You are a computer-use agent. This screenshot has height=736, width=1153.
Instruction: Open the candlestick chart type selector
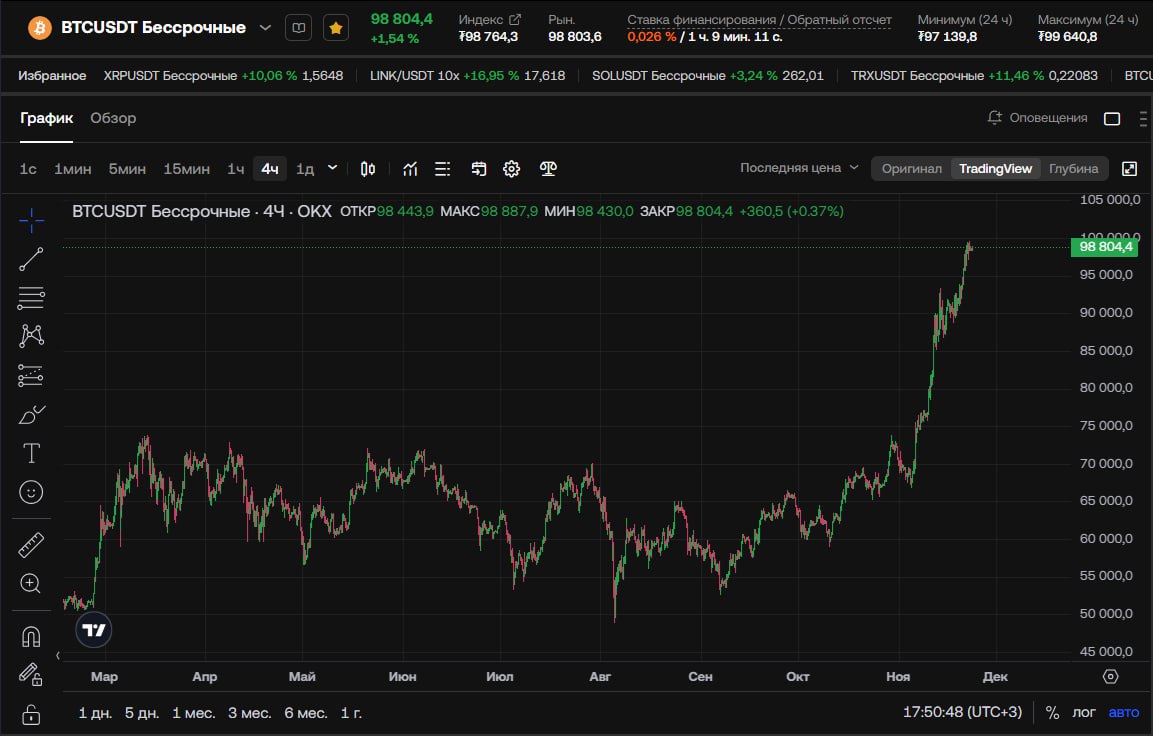pyautogui.click(x=368, y=169)
